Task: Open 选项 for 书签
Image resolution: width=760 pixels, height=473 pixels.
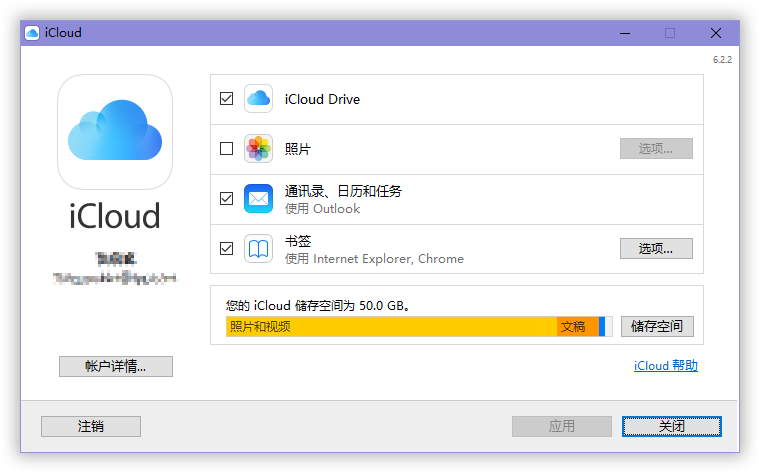Action: pos(656,249)
